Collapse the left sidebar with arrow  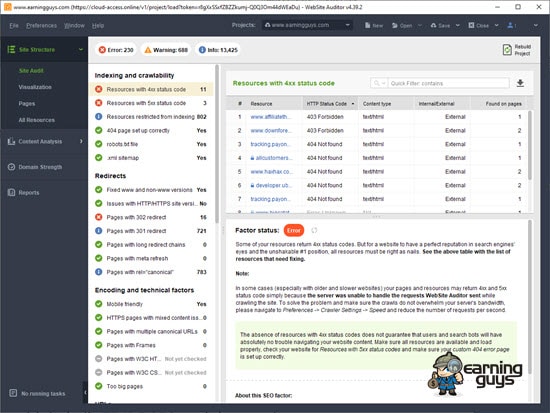pos(85,392)
